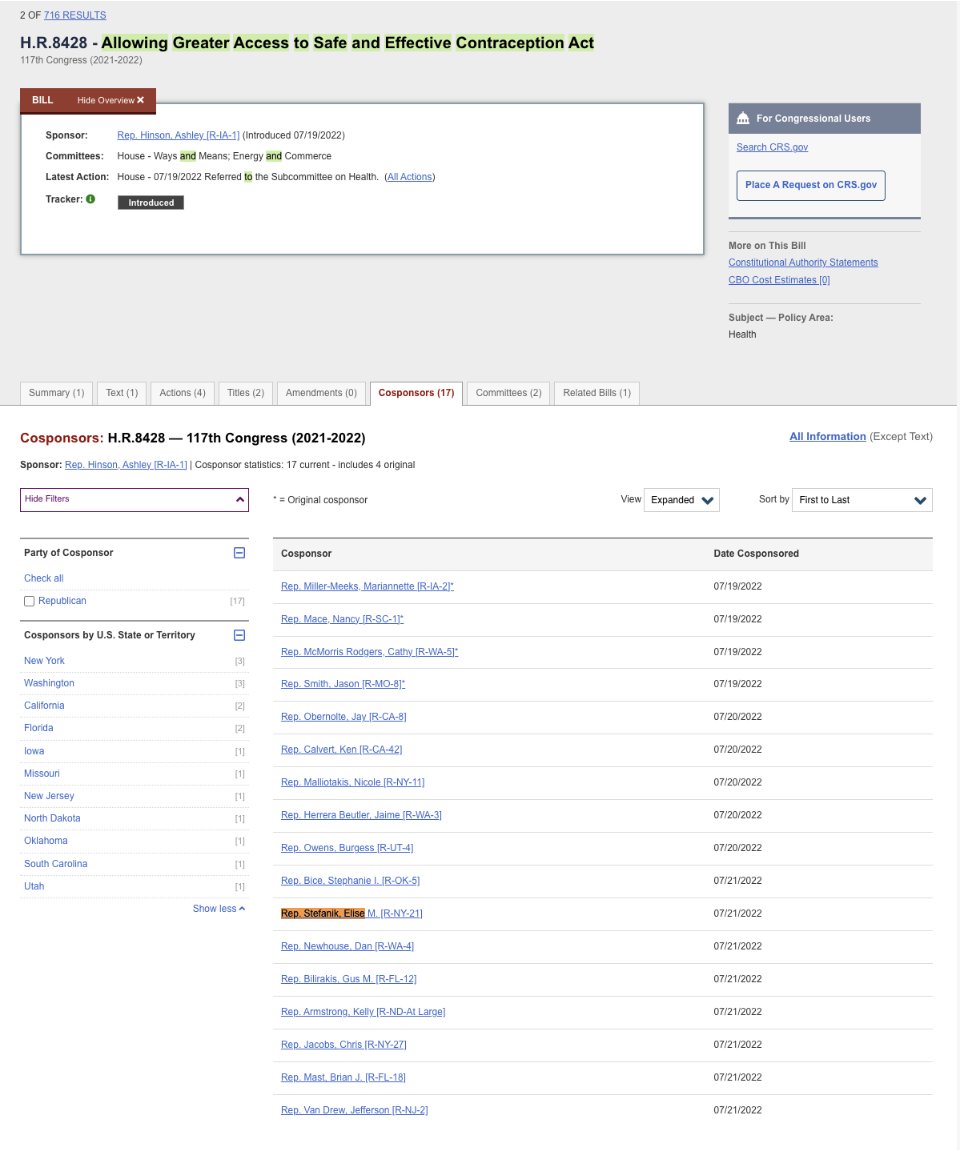Open the Committees (2) tab
The image size is (960, 1150).
508,393
